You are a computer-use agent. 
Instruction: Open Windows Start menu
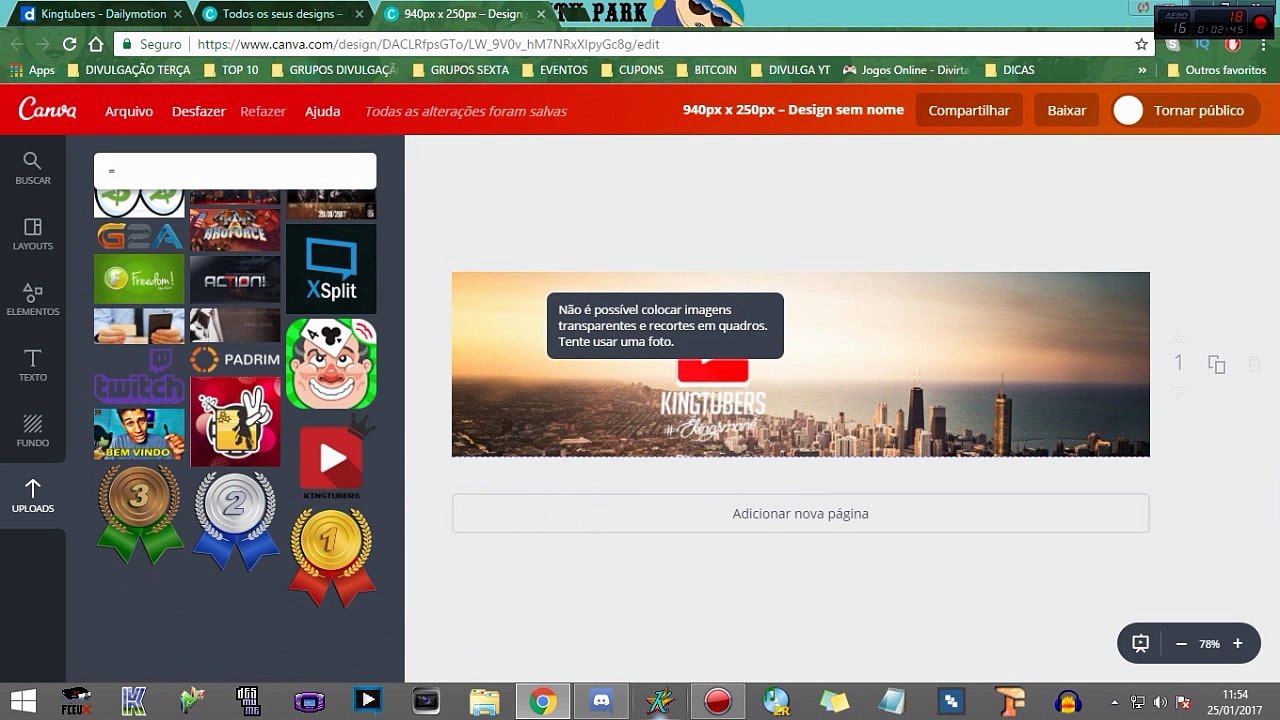point(24,701)
